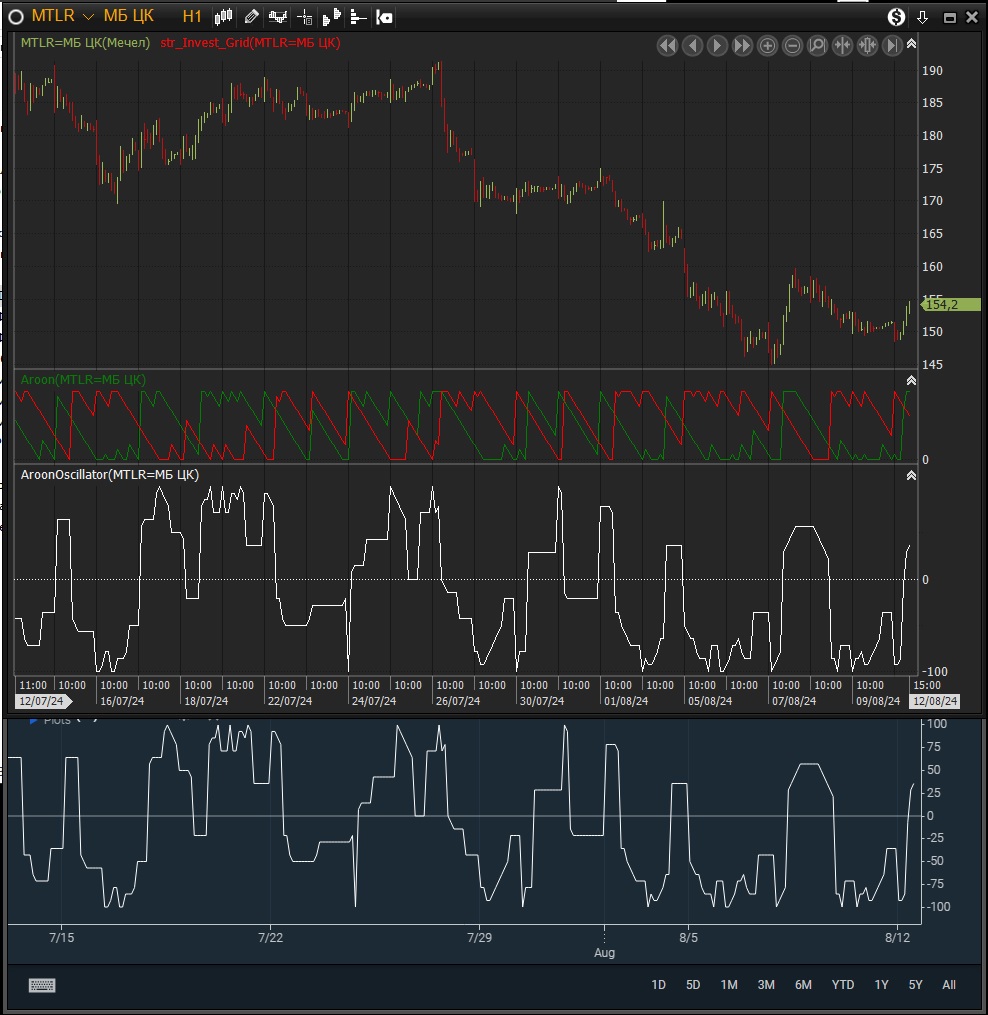Toggle the crosshair cursor tool
The width and height of the screenshot is (988, 1015).
click(x=305, y=17)
